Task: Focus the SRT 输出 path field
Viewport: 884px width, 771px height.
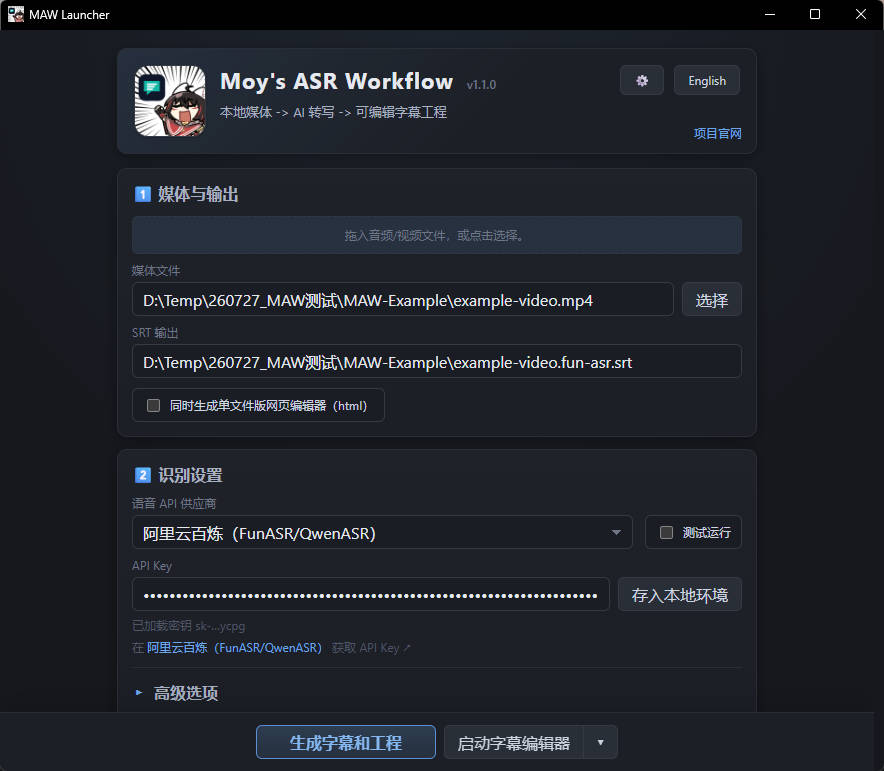Action: click(436, 362)
